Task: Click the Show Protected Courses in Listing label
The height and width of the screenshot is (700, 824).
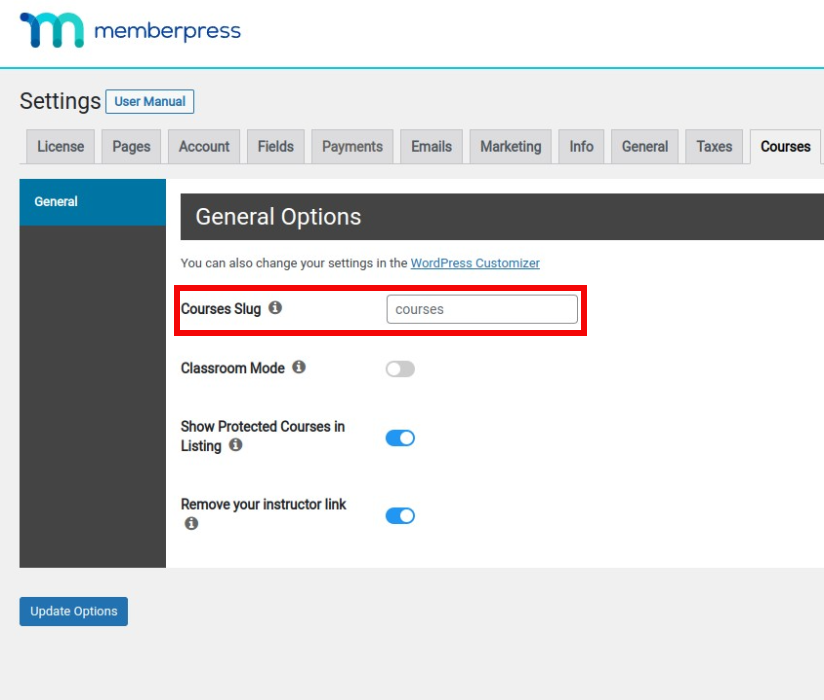Action: (x=263, y=436)
